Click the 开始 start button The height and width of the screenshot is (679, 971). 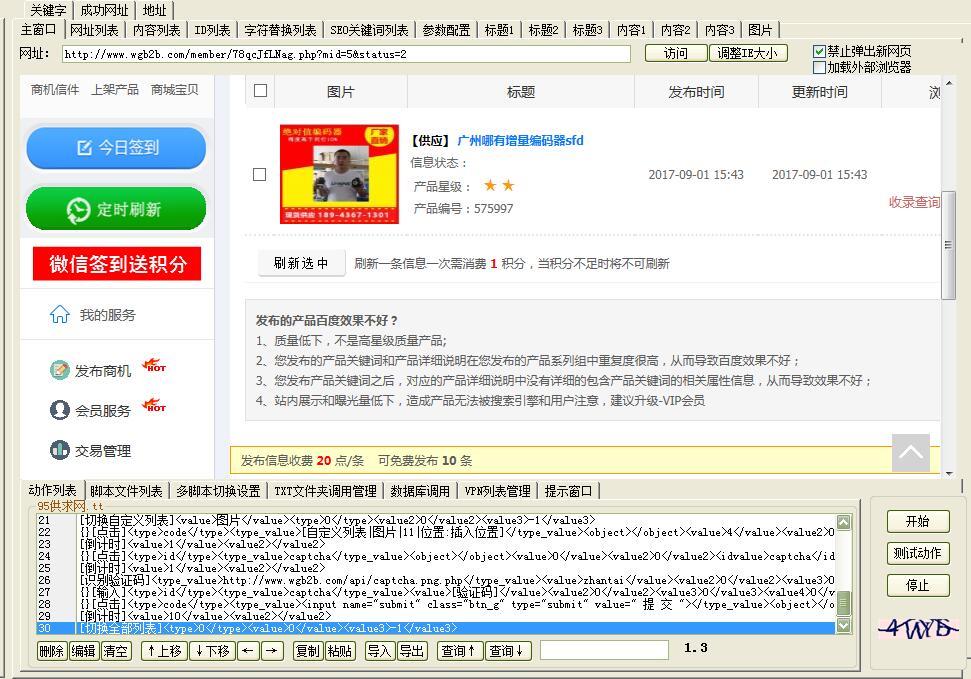tap(918, 521)
